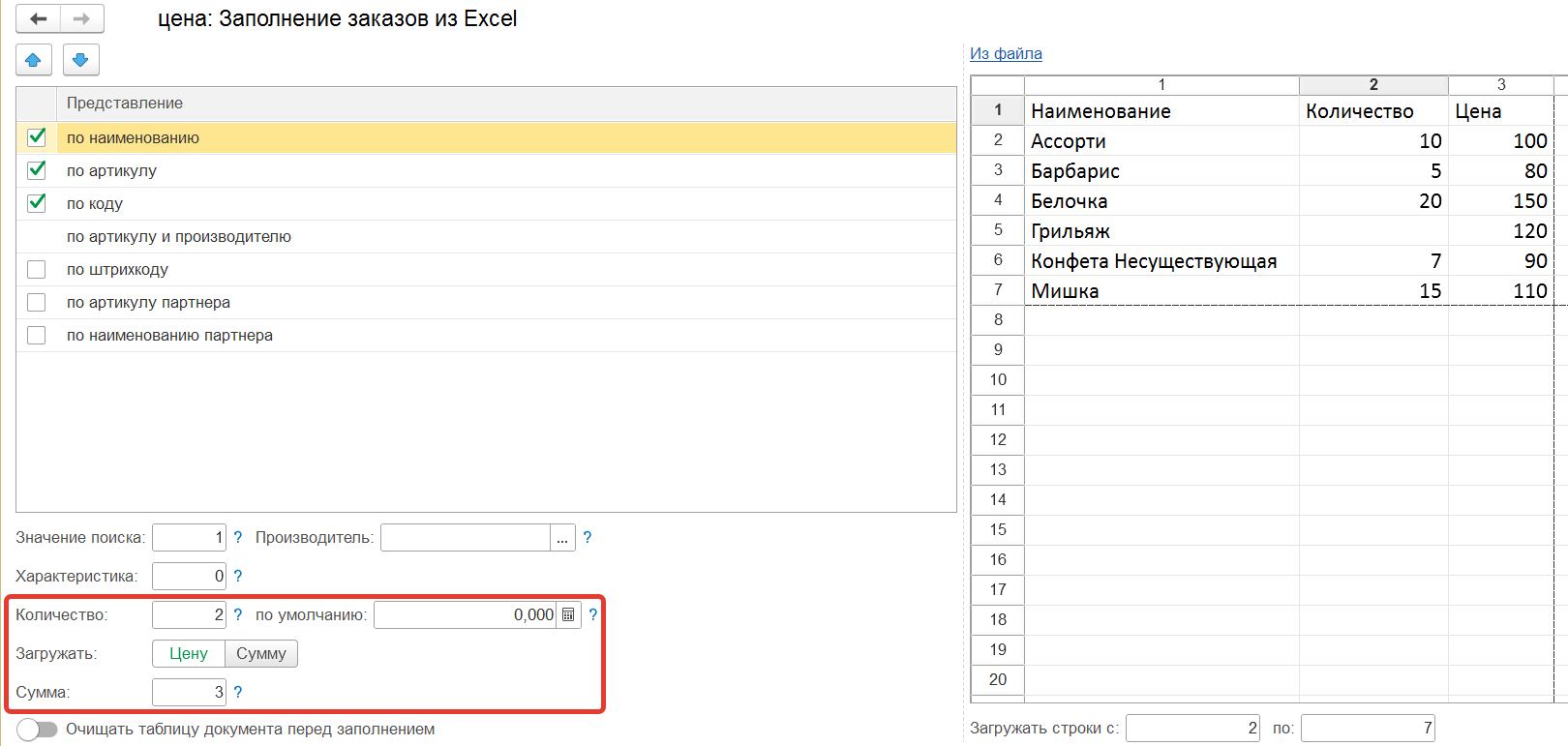Move selected row up with blue arrow
The image size is (1568, 746).
coord(33,60)
